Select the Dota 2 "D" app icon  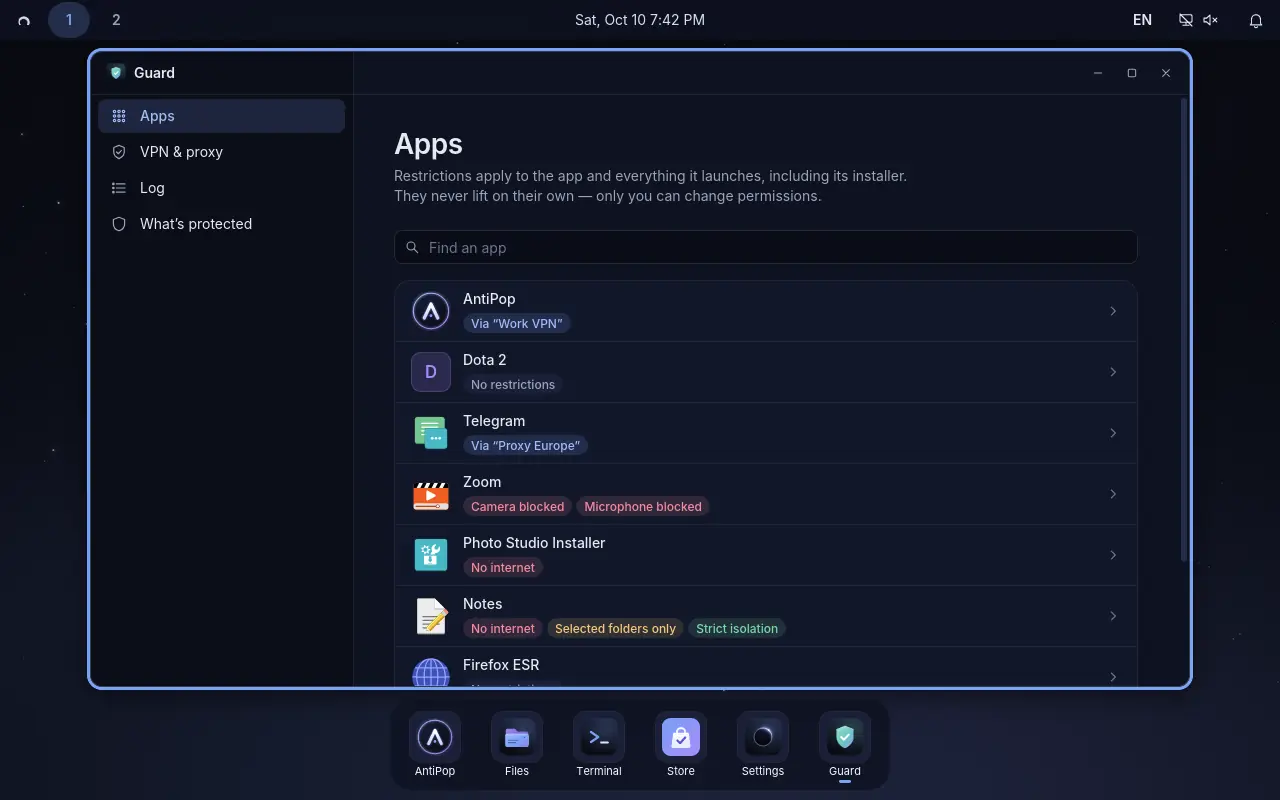click(x=431, y=372)
